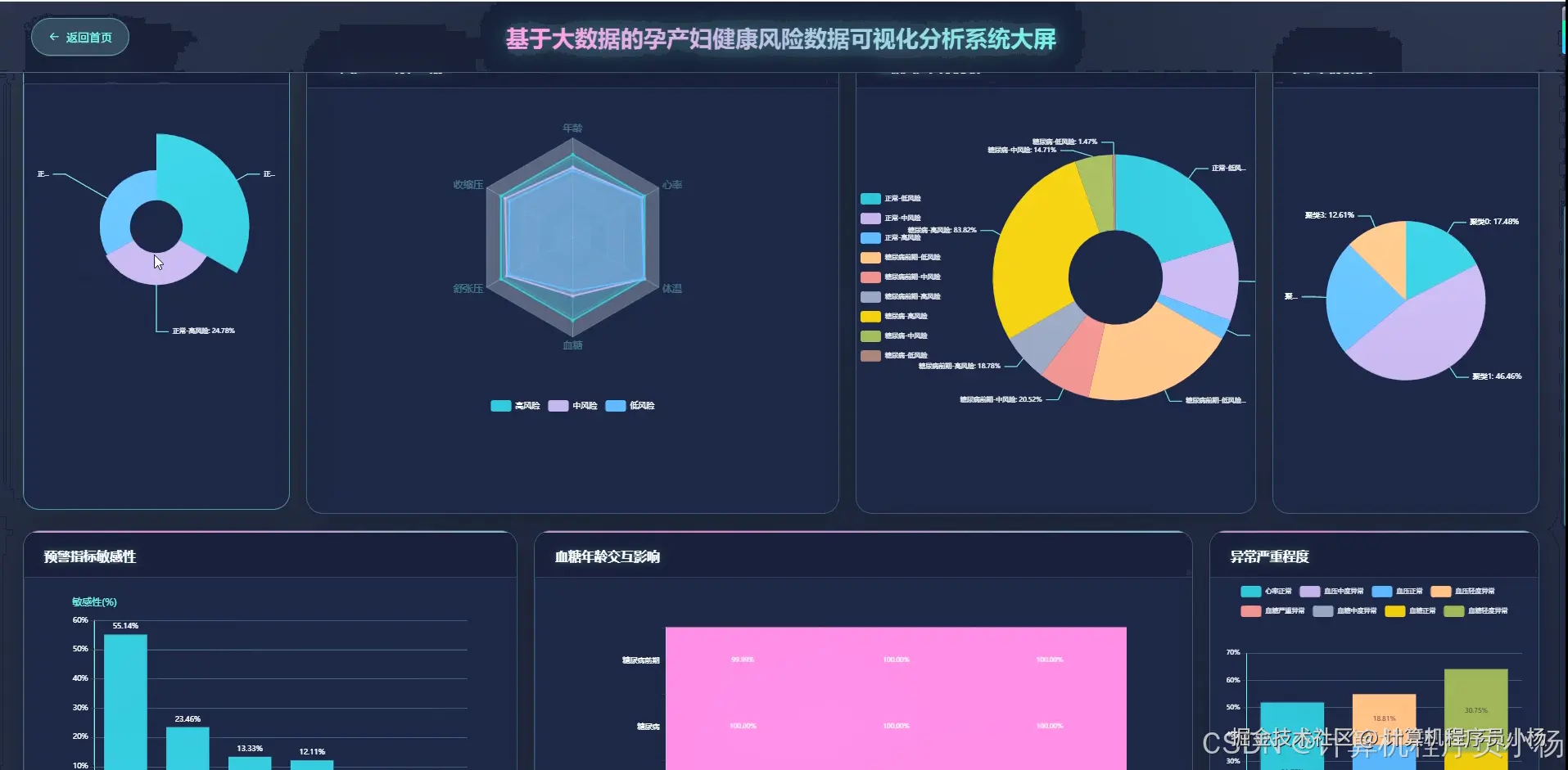Click the 收缩压 radar axis label
1568x770 pixels.
click(x=468, y=185)
